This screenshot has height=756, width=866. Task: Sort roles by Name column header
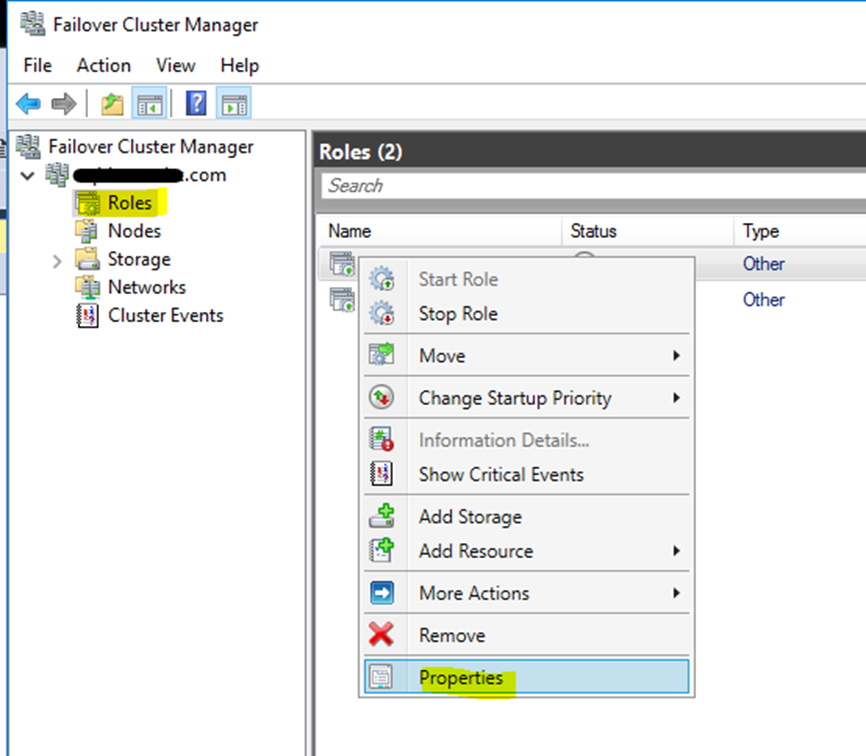tap(440, 231)
